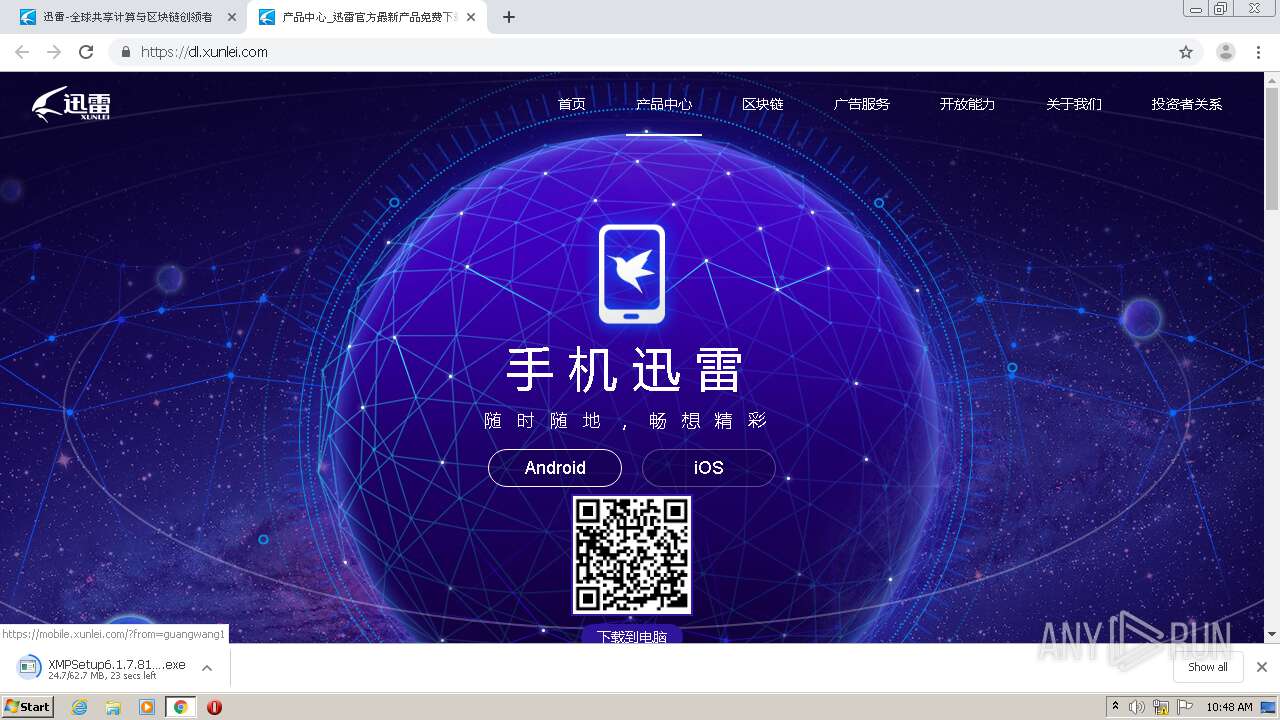Click the iOS download button

709,468
